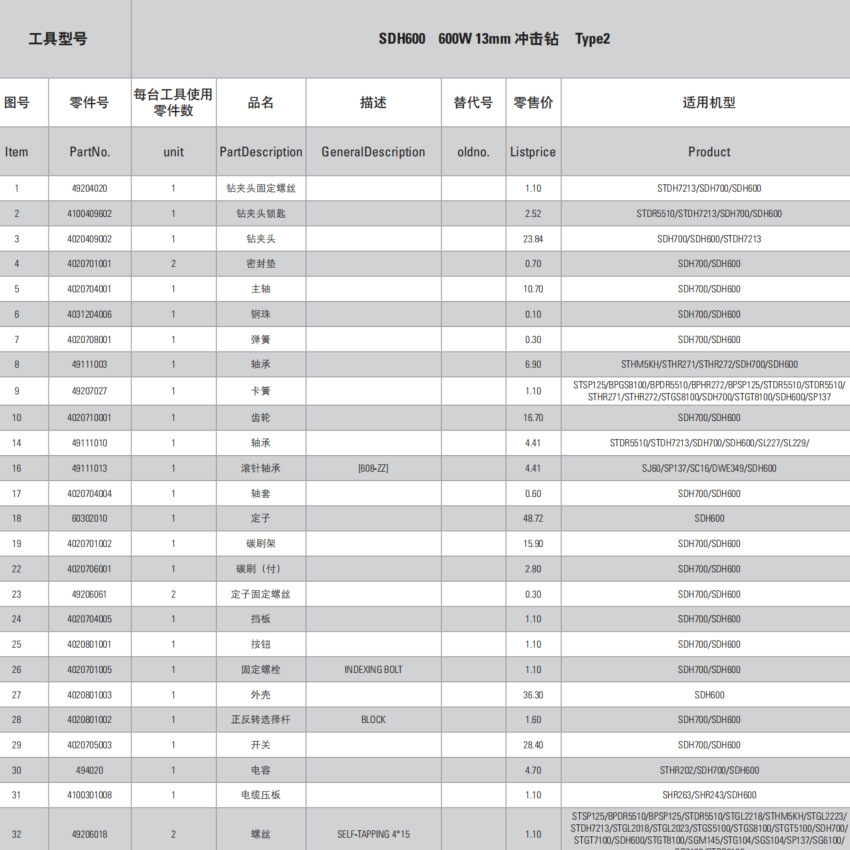Click the '电缆压板' cell
The height and width of the screenshot is (850, 850).
tap(261, 795)
